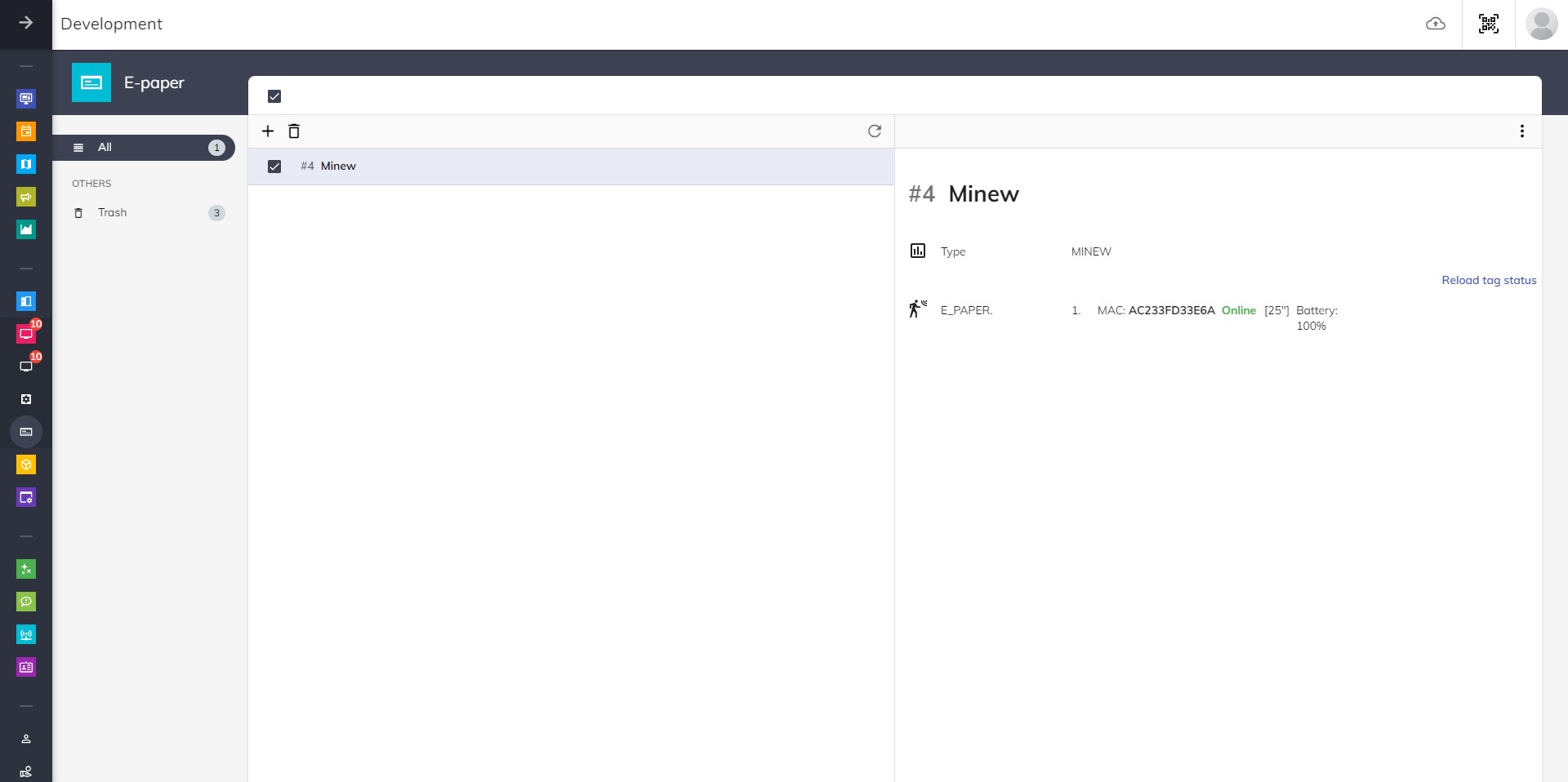Click the MAC address AC233FD33E6A

coord(1171,310)
